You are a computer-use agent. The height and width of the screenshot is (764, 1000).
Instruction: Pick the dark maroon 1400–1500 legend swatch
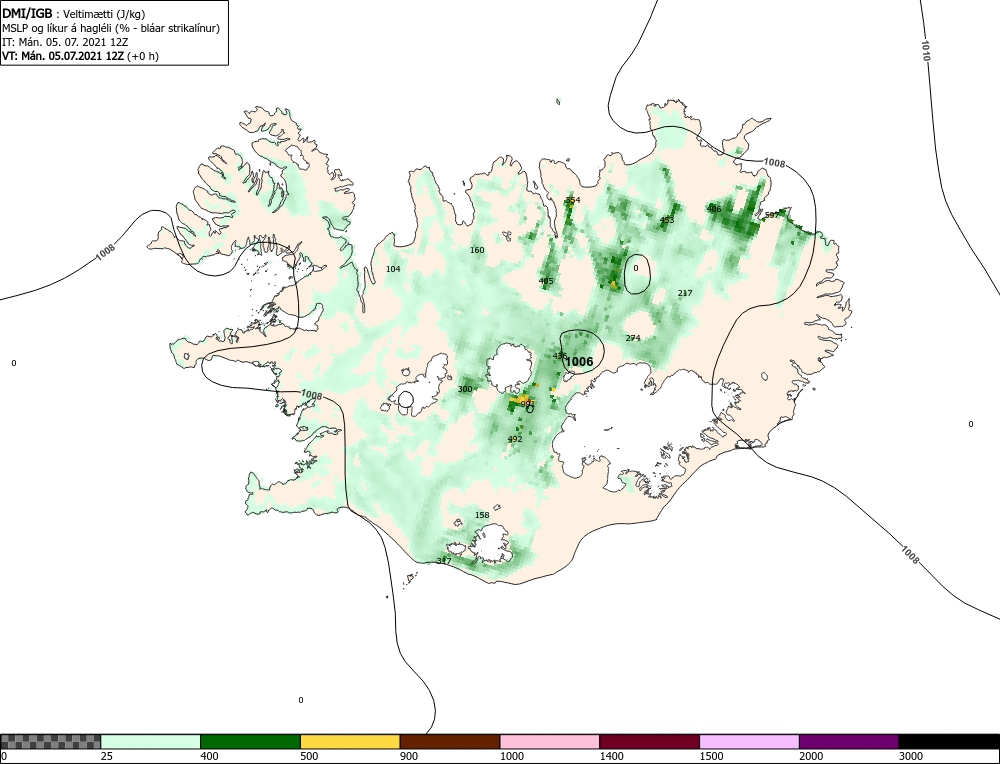649,742
